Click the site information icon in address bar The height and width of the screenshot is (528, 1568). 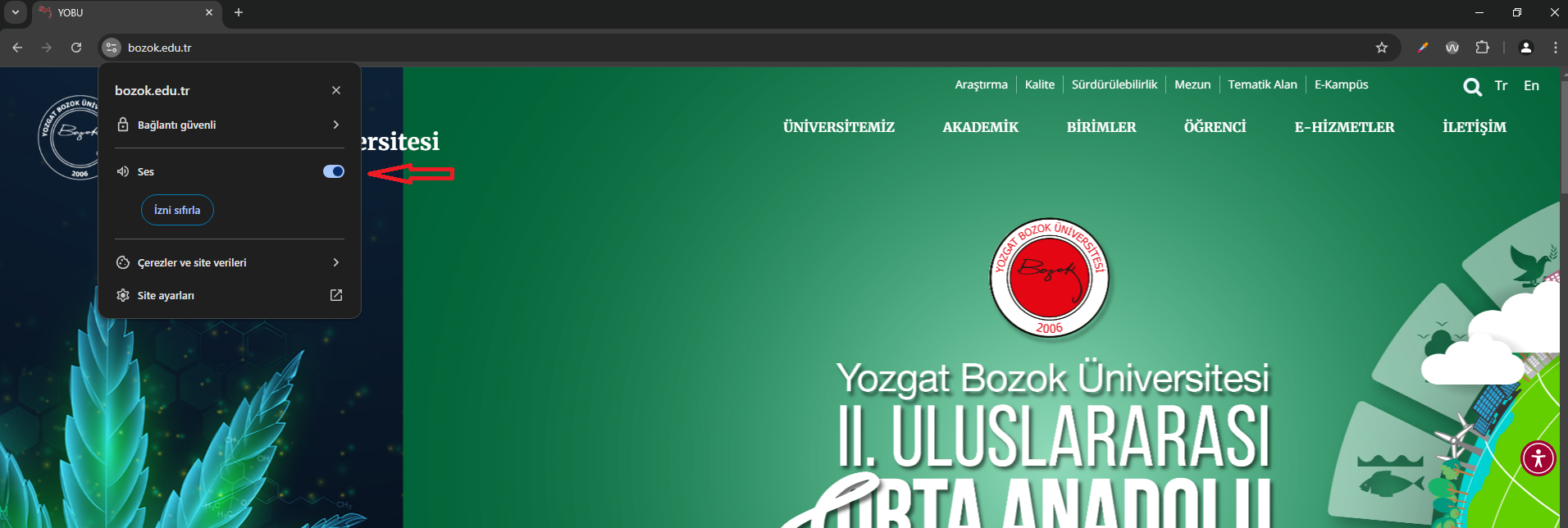tap(112, 48)
